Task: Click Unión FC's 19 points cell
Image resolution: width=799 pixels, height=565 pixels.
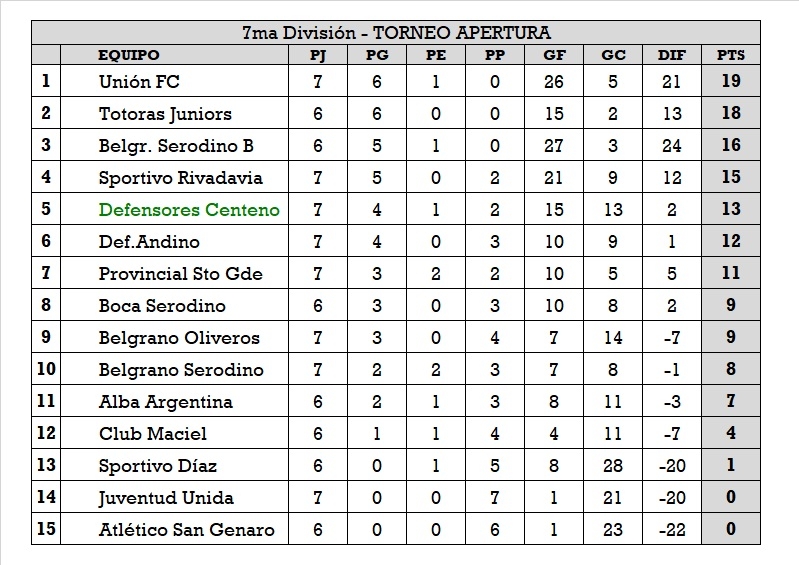Action: (x=731, y=82)
